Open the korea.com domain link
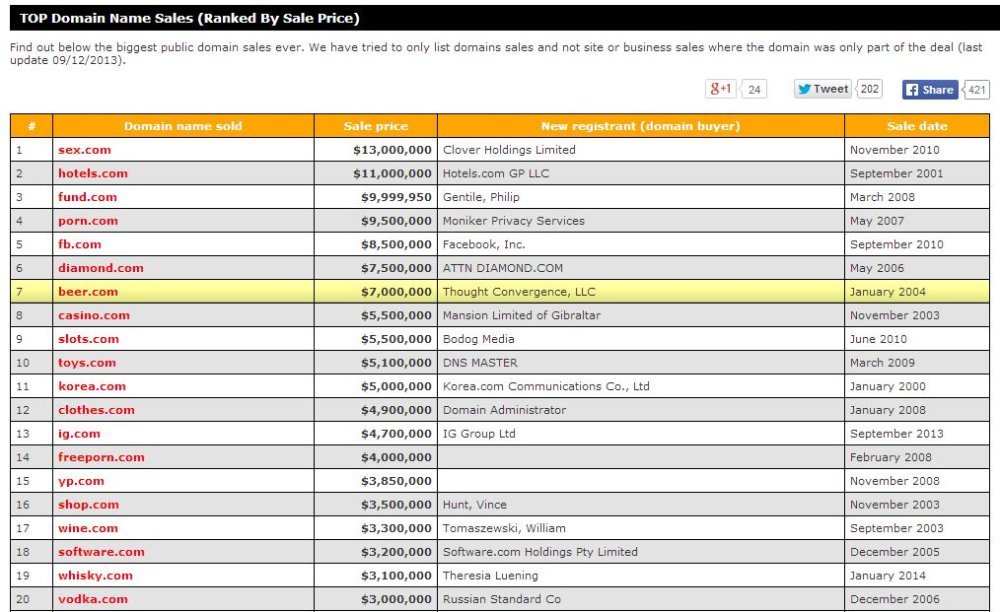The image size is (1000, 612). [92, 386]
